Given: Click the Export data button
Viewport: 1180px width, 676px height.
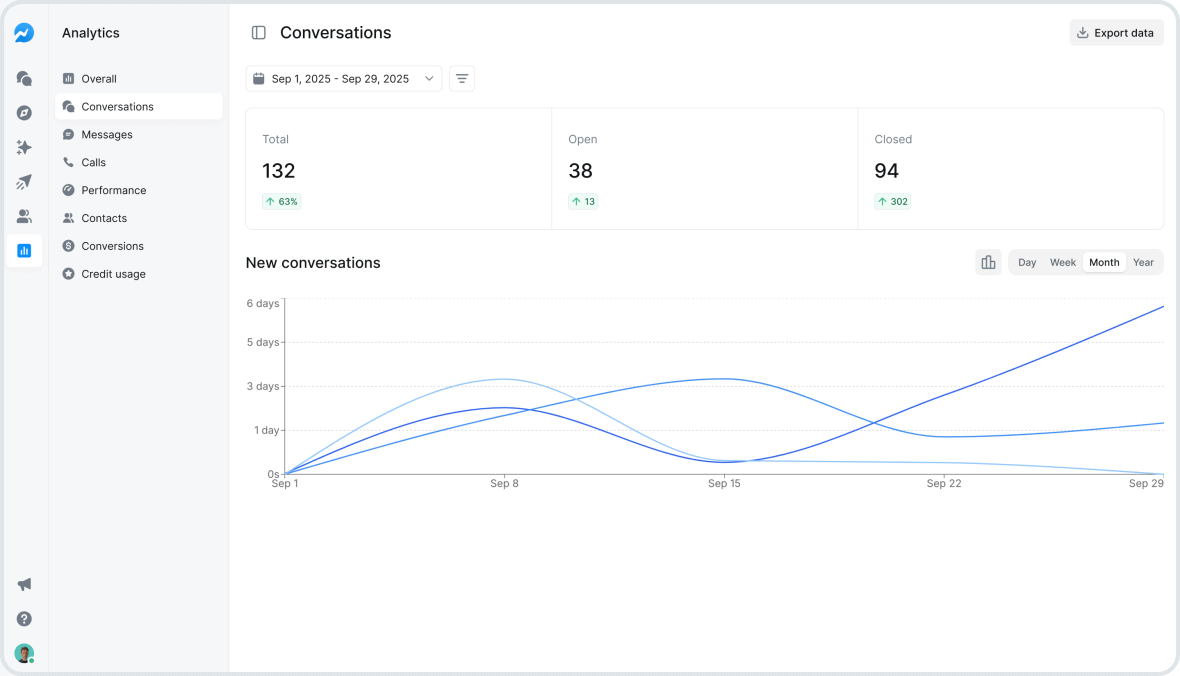Looking at the screenshot, I should [1116, 32].
